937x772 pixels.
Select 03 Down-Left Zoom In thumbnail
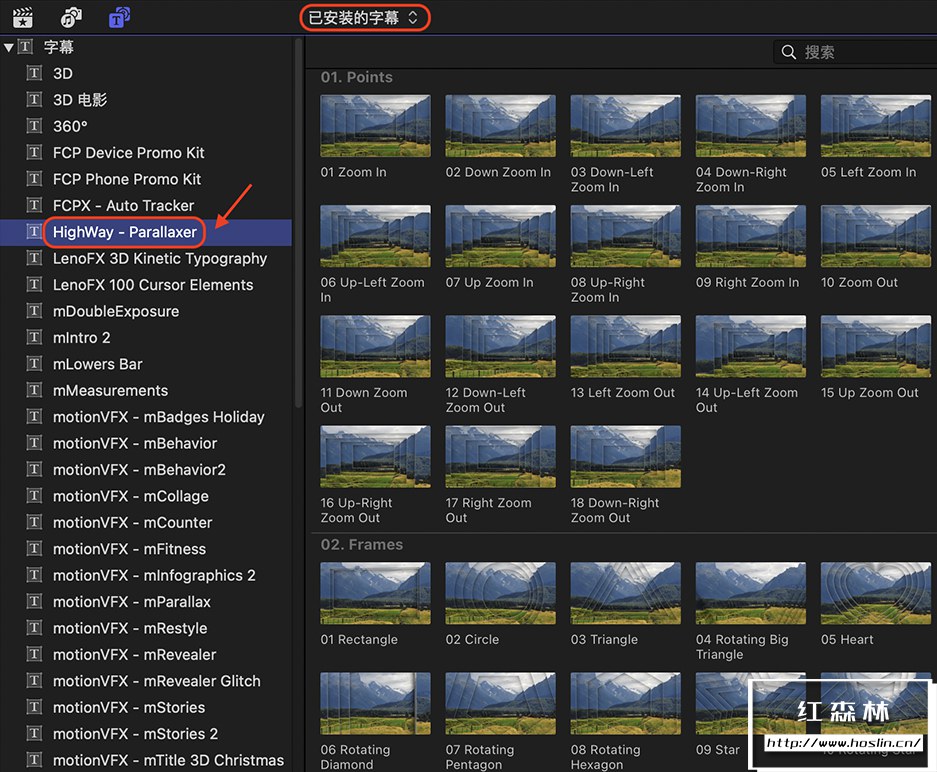pyautogui.click(x=626, y=126)
